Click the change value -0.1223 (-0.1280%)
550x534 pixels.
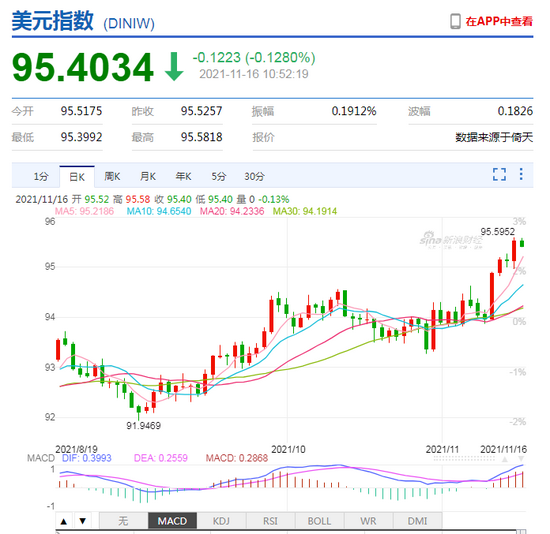(254, 58)
